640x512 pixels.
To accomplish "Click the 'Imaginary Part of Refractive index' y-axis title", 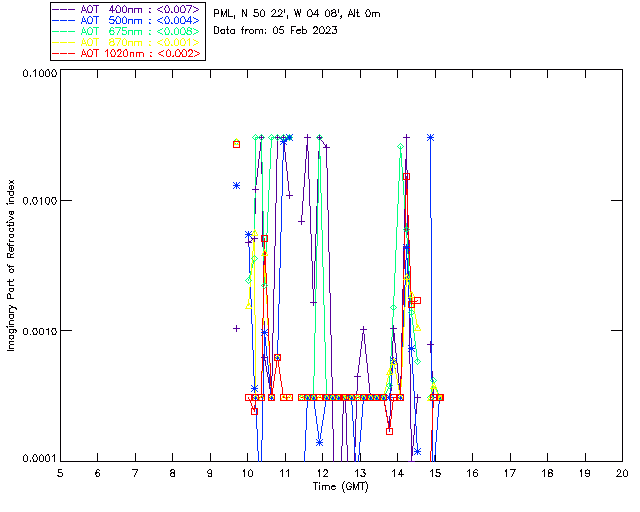I will click(x=11, y=265).
